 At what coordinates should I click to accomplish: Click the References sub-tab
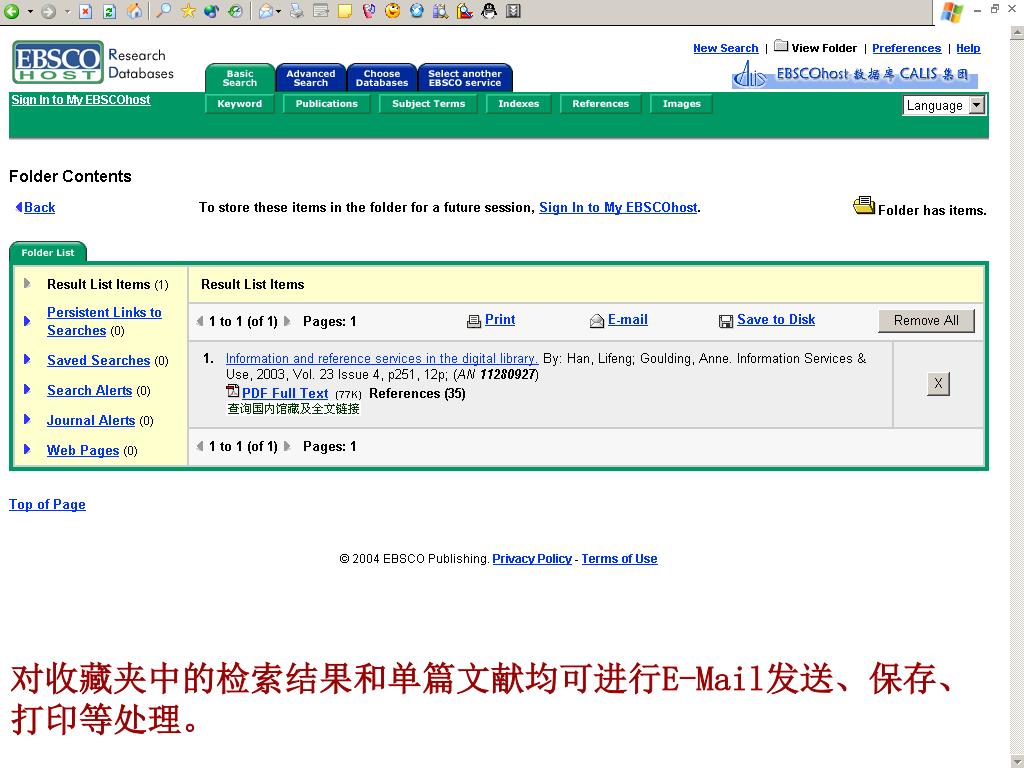[601, 104]
